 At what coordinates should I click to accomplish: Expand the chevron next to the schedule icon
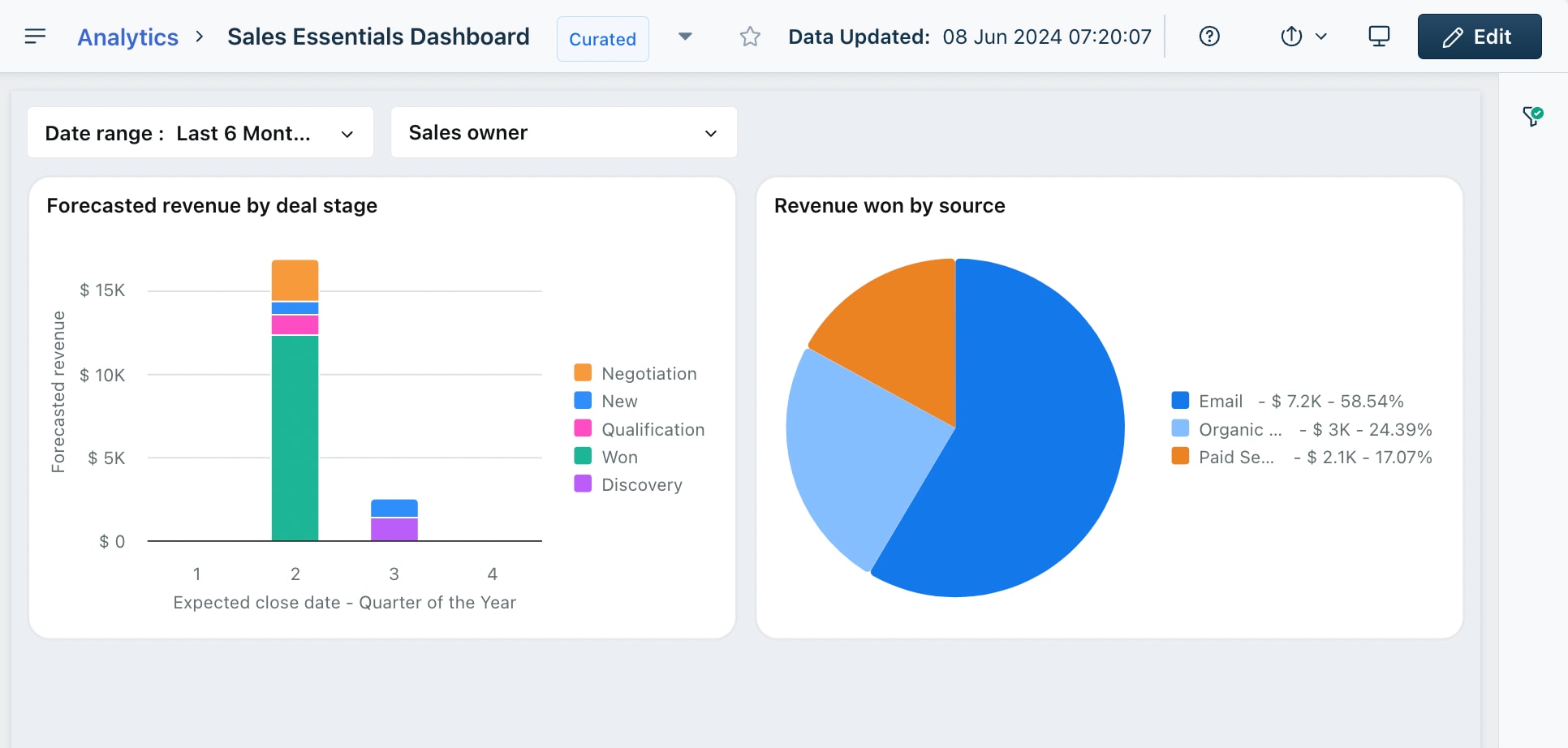pyautogui.click(x=1321, y=37)
